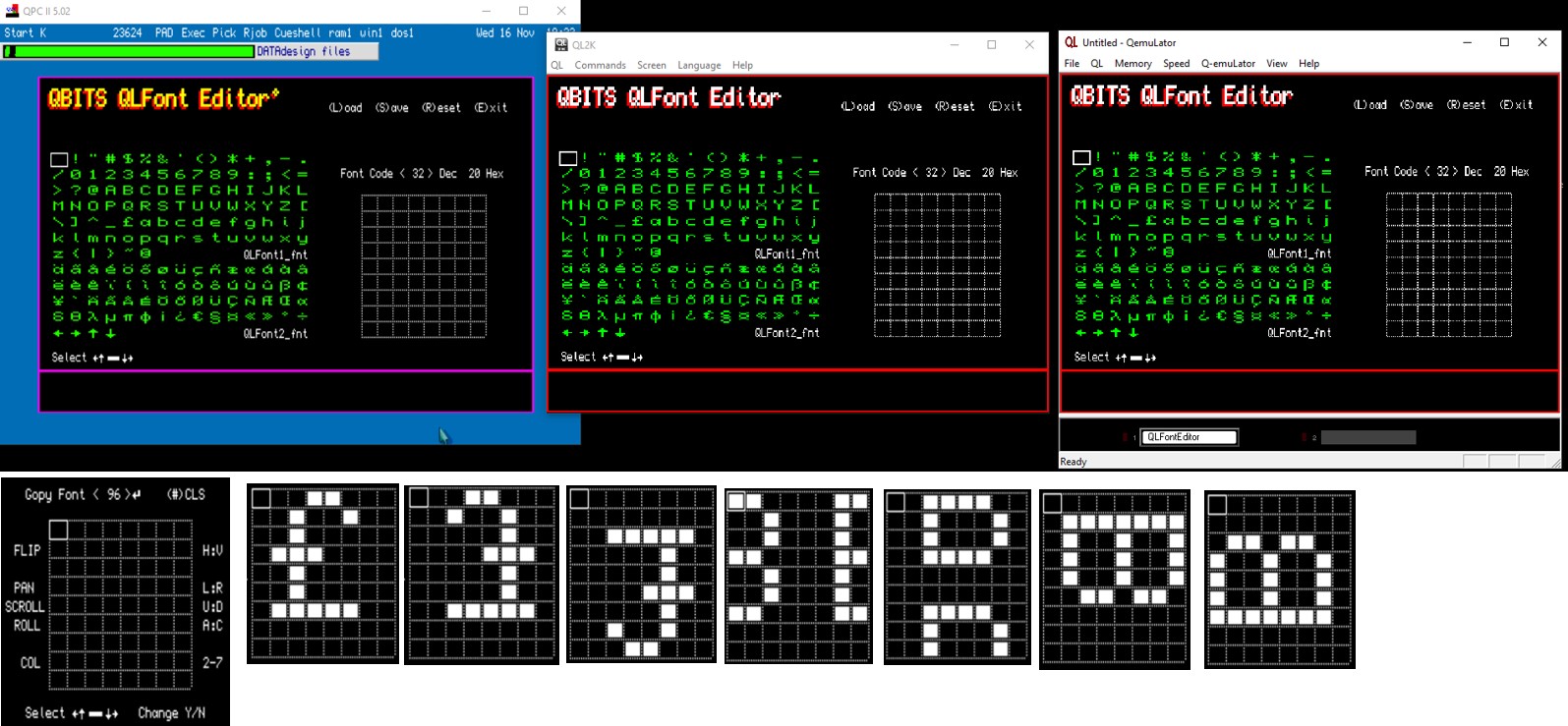Viewport: 1568px width, 726px height.
Task: Open File menu in QemuLator
Action: [x=1072, y=64]
